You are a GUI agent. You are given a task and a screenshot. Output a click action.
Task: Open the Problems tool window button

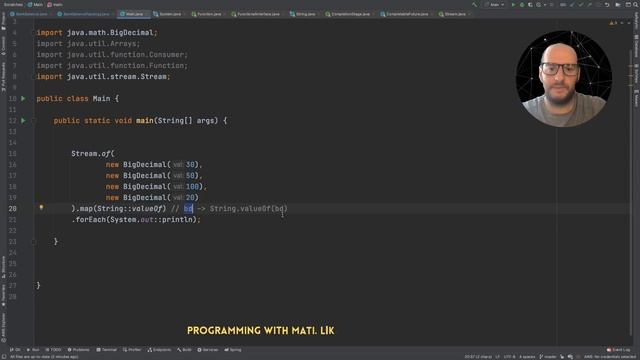coord(78,350)
